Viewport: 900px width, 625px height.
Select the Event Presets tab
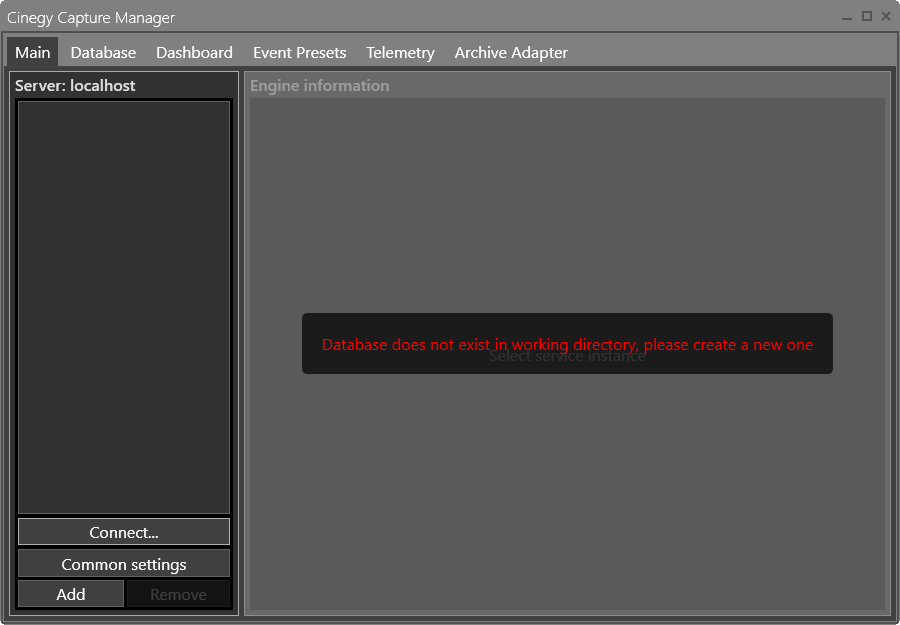point(299,52)
